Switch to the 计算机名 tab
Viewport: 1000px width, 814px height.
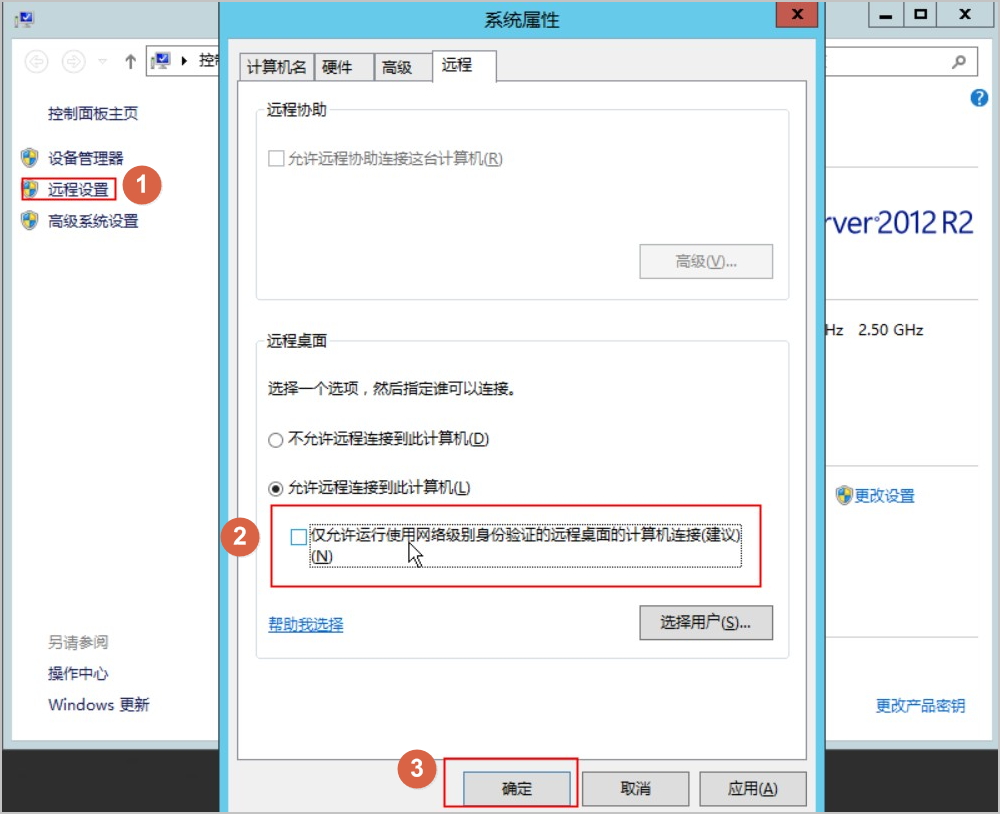277,67
